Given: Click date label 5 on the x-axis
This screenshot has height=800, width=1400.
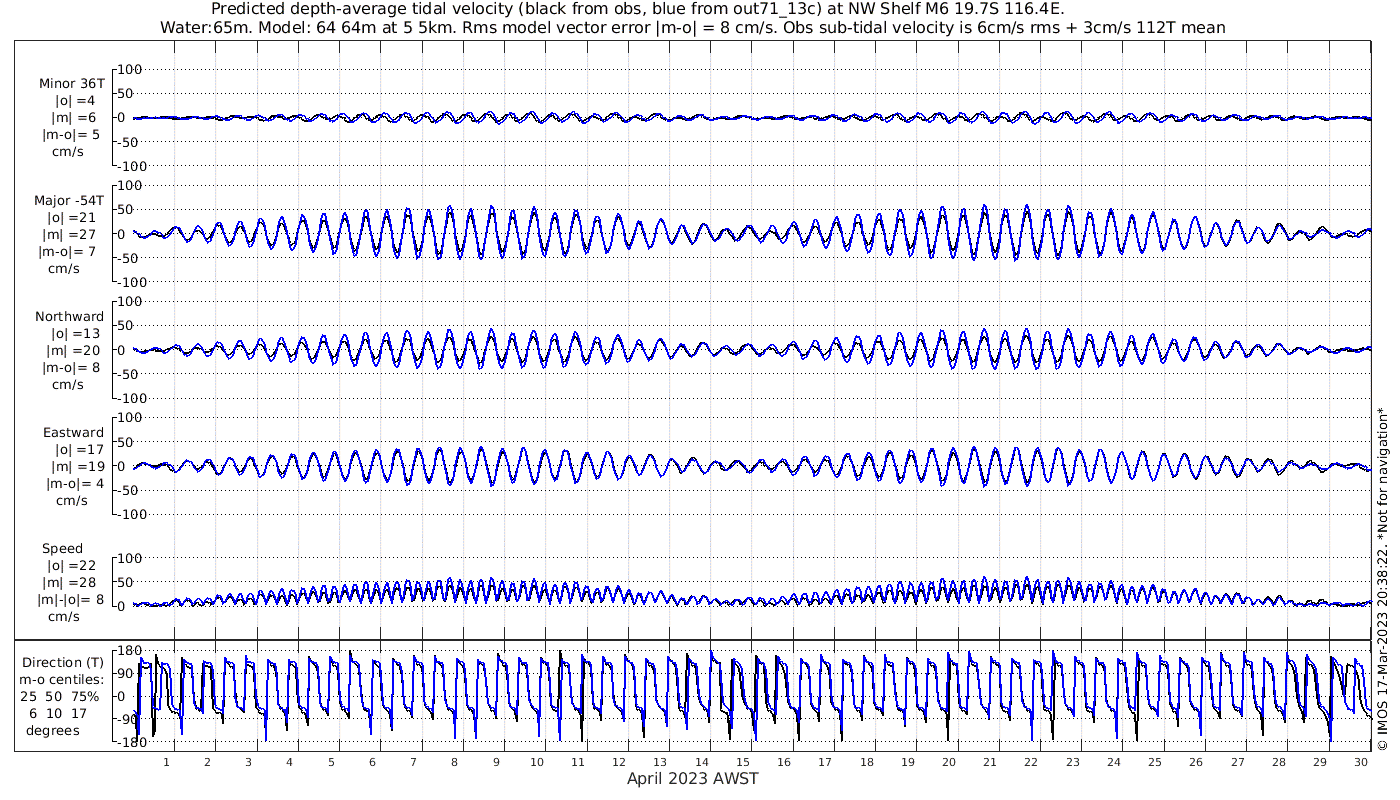Looking at the screenshot, I should (x=331, y=762).
